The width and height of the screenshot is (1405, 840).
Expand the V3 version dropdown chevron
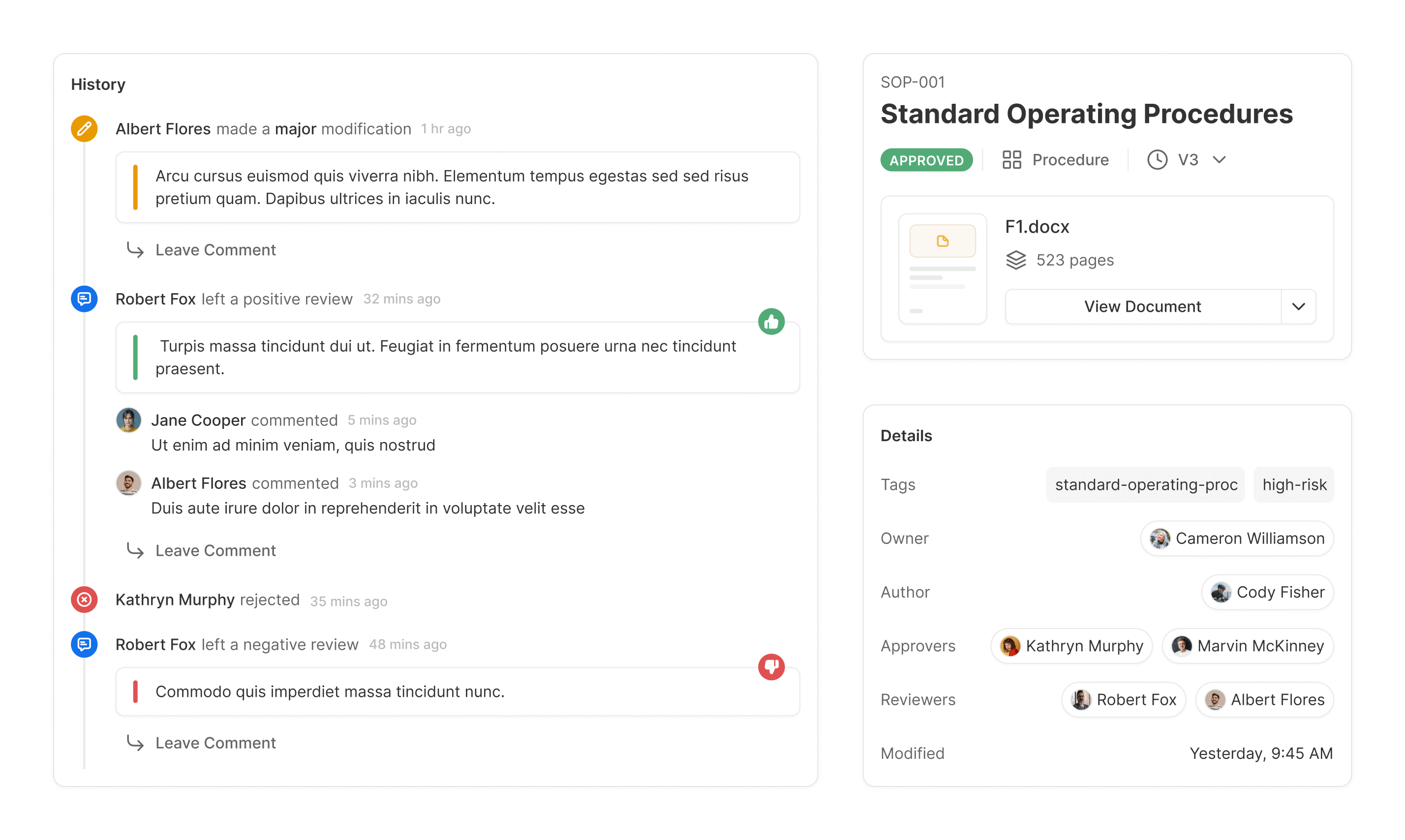[1219, 160]
